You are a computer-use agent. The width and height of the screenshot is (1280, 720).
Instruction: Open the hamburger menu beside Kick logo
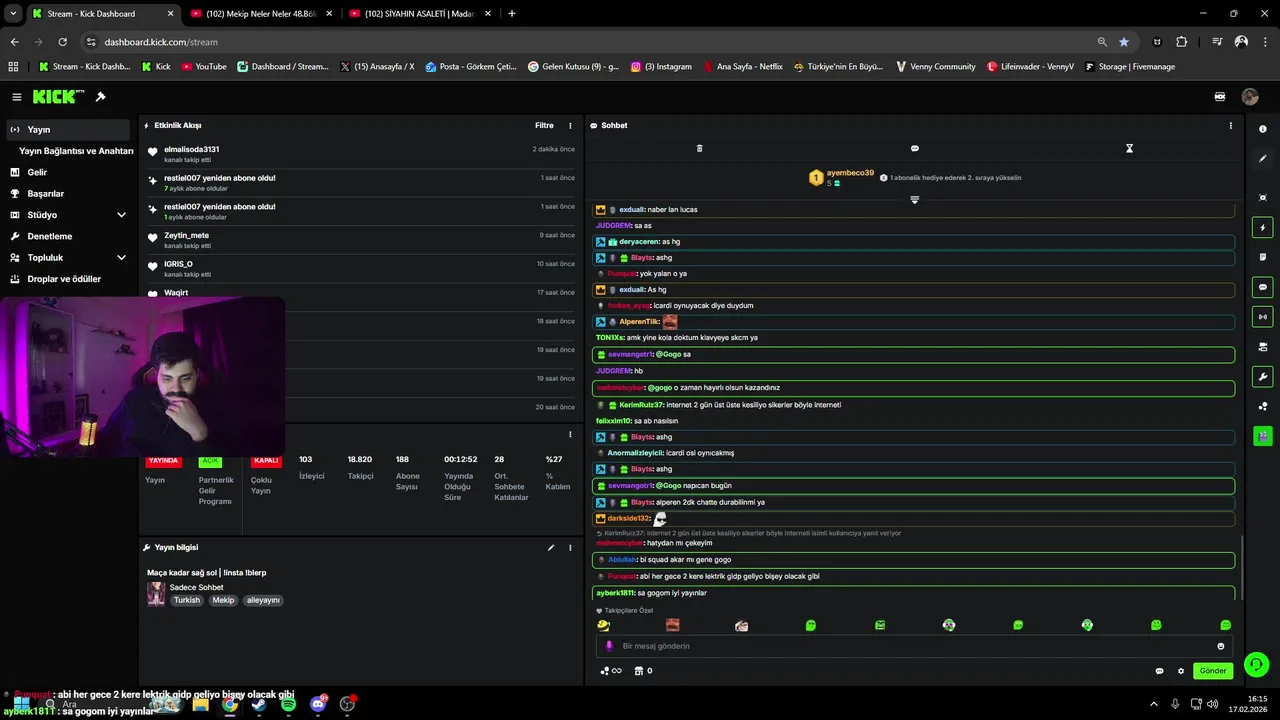click(x=17, y=97)
